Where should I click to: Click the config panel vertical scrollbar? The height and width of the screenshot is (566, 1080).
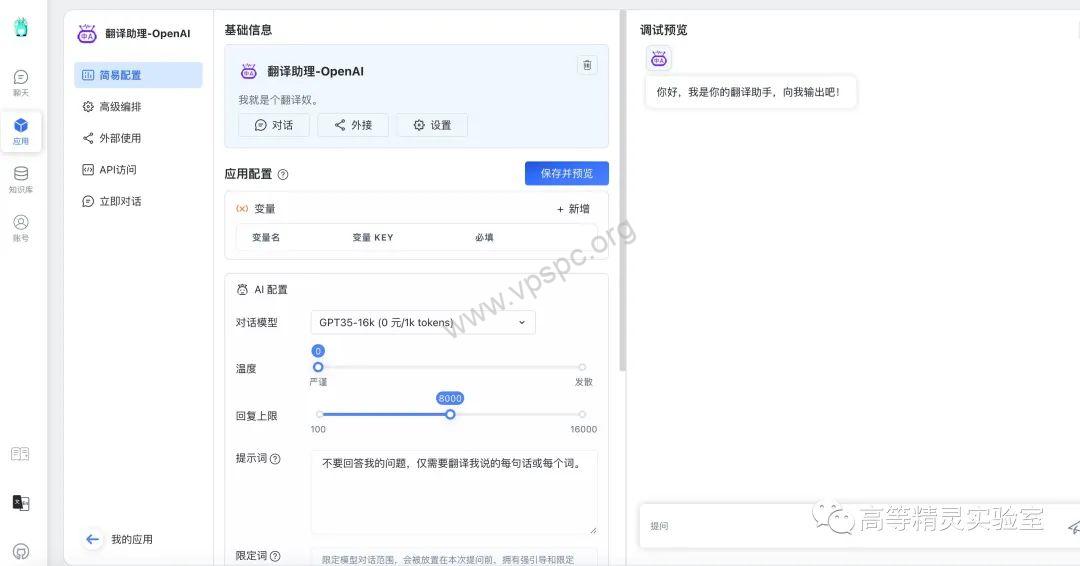[623, 191]
